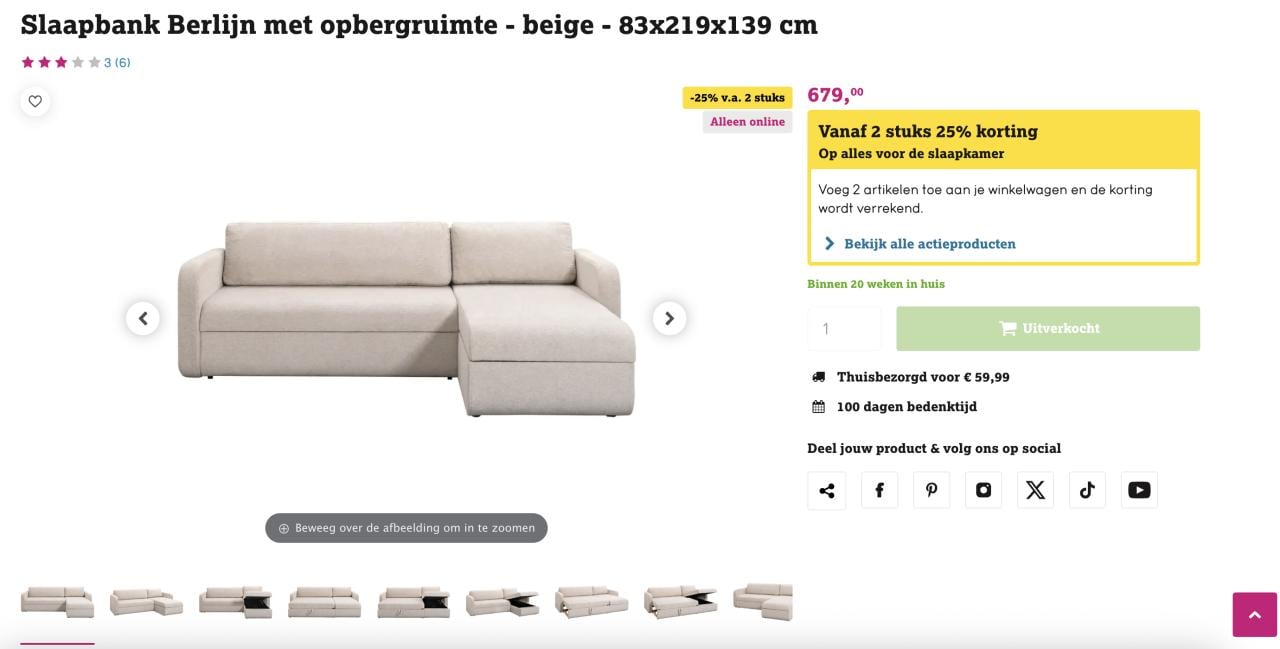Click the -25% v.a. 2 stuks badge
Image resolution: width=1280 pixels, height=649 pixels.
point(736,97)
